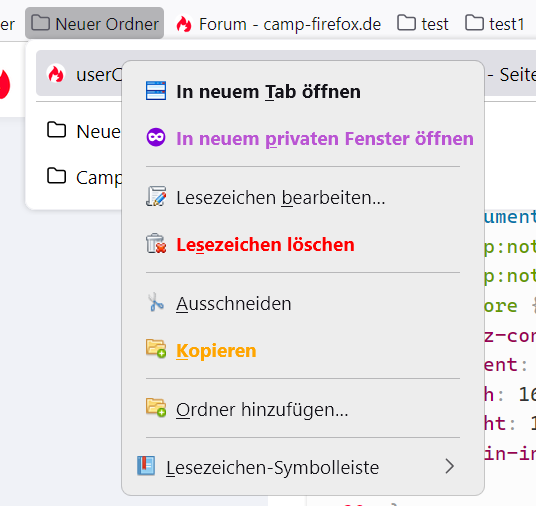
Task: Click the Lesezeichen-Symbolleiste book icon
Action: (x=146, y=466)
